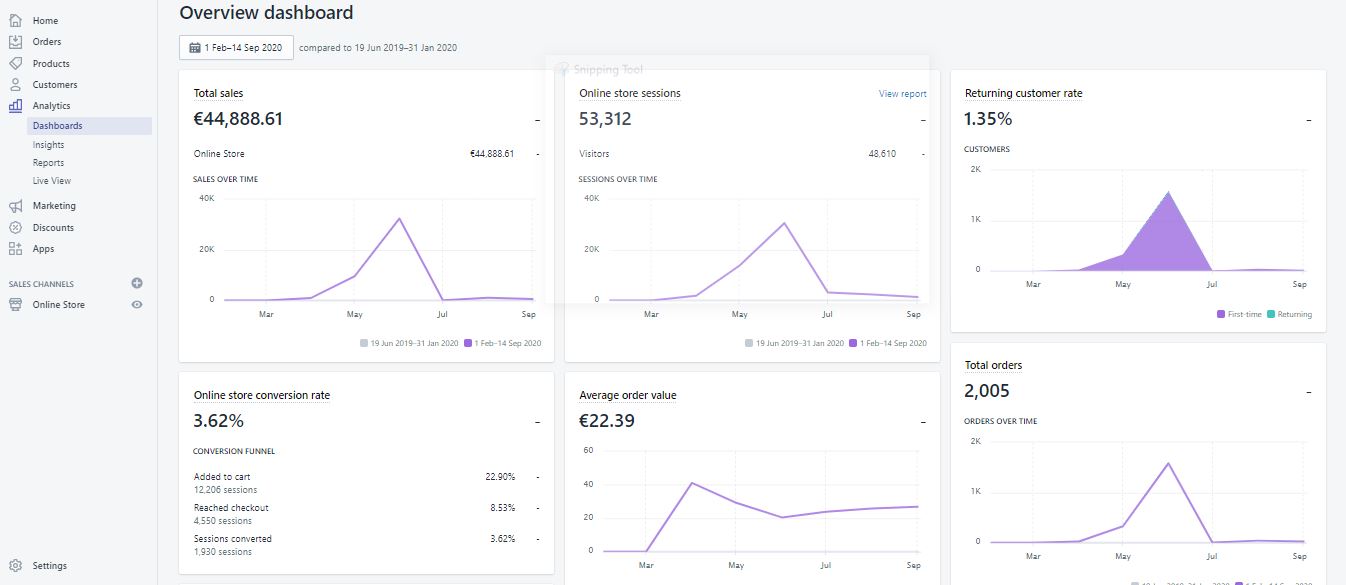Click the Total sales card title
Screen dimensions: 1346x585
point(218,93)
